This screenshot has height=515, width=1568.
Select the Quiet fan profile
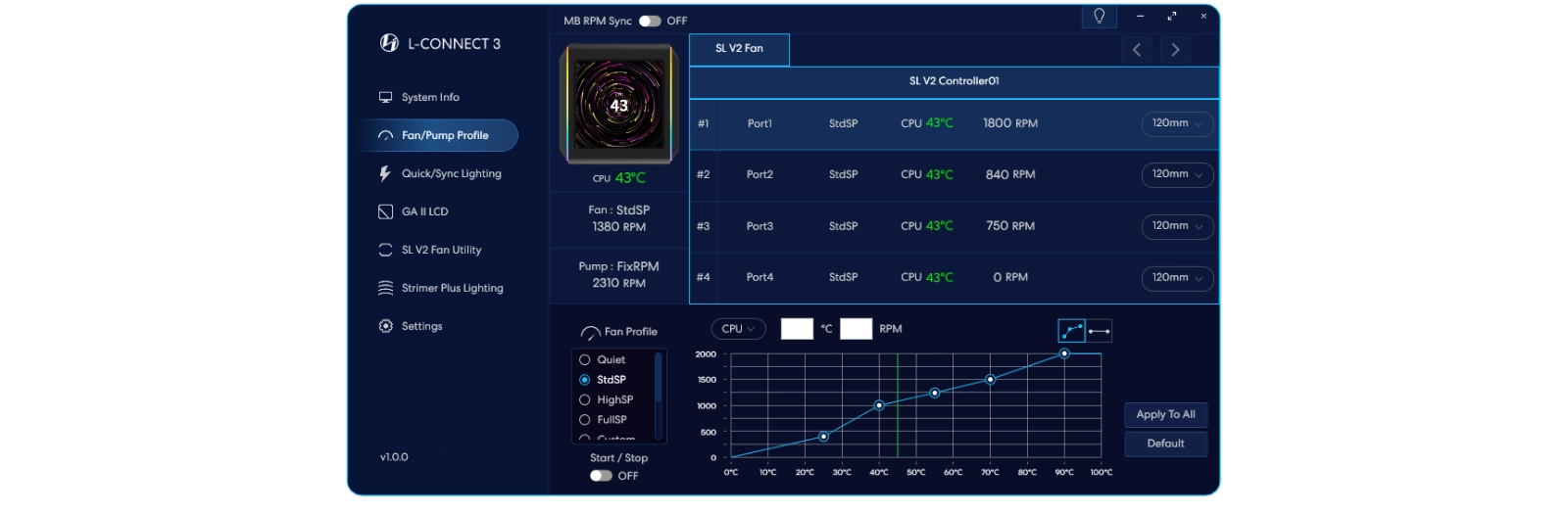click(585, 360)
